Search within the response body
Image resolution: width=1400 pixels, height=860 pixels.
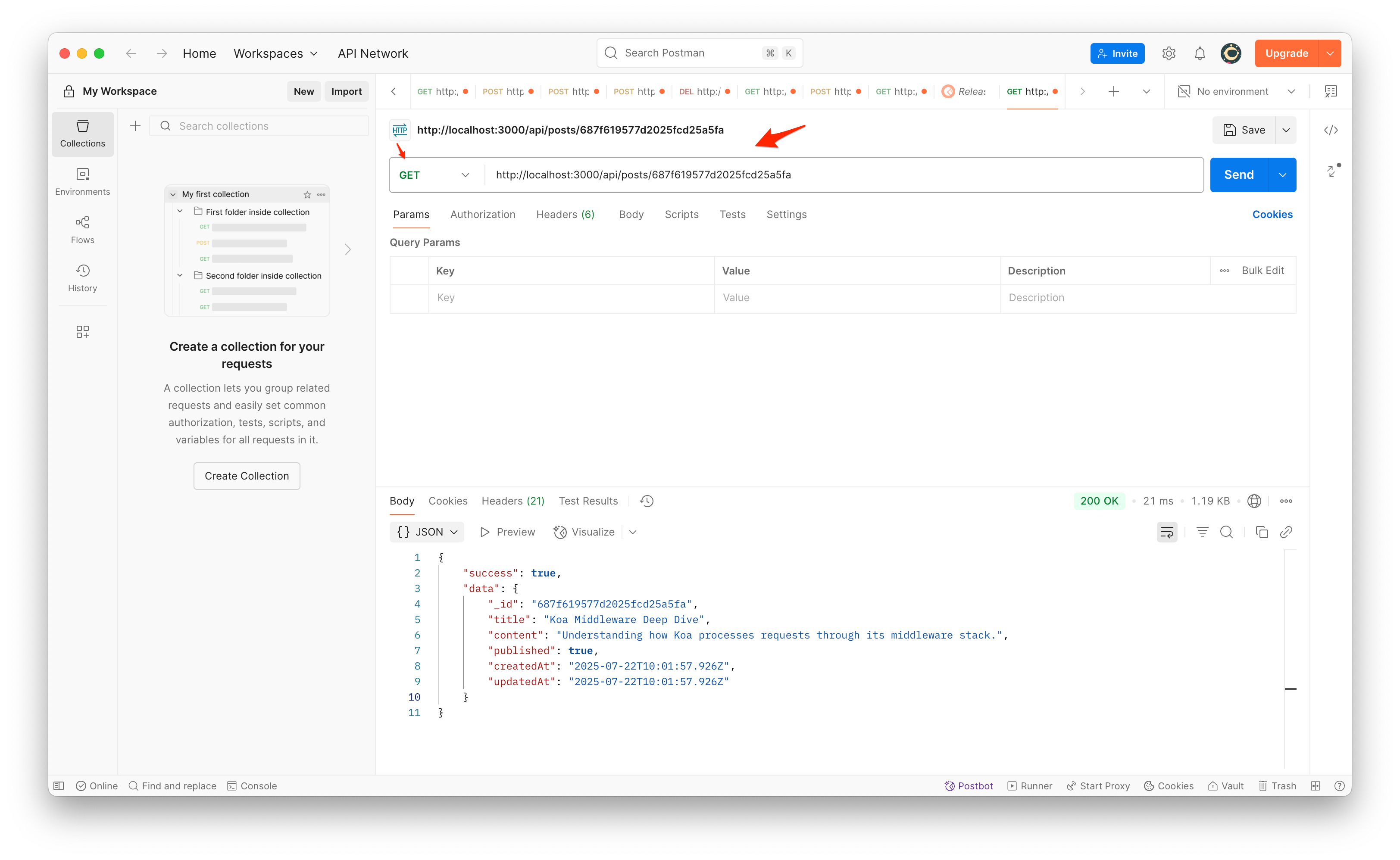coord(1226,532)
